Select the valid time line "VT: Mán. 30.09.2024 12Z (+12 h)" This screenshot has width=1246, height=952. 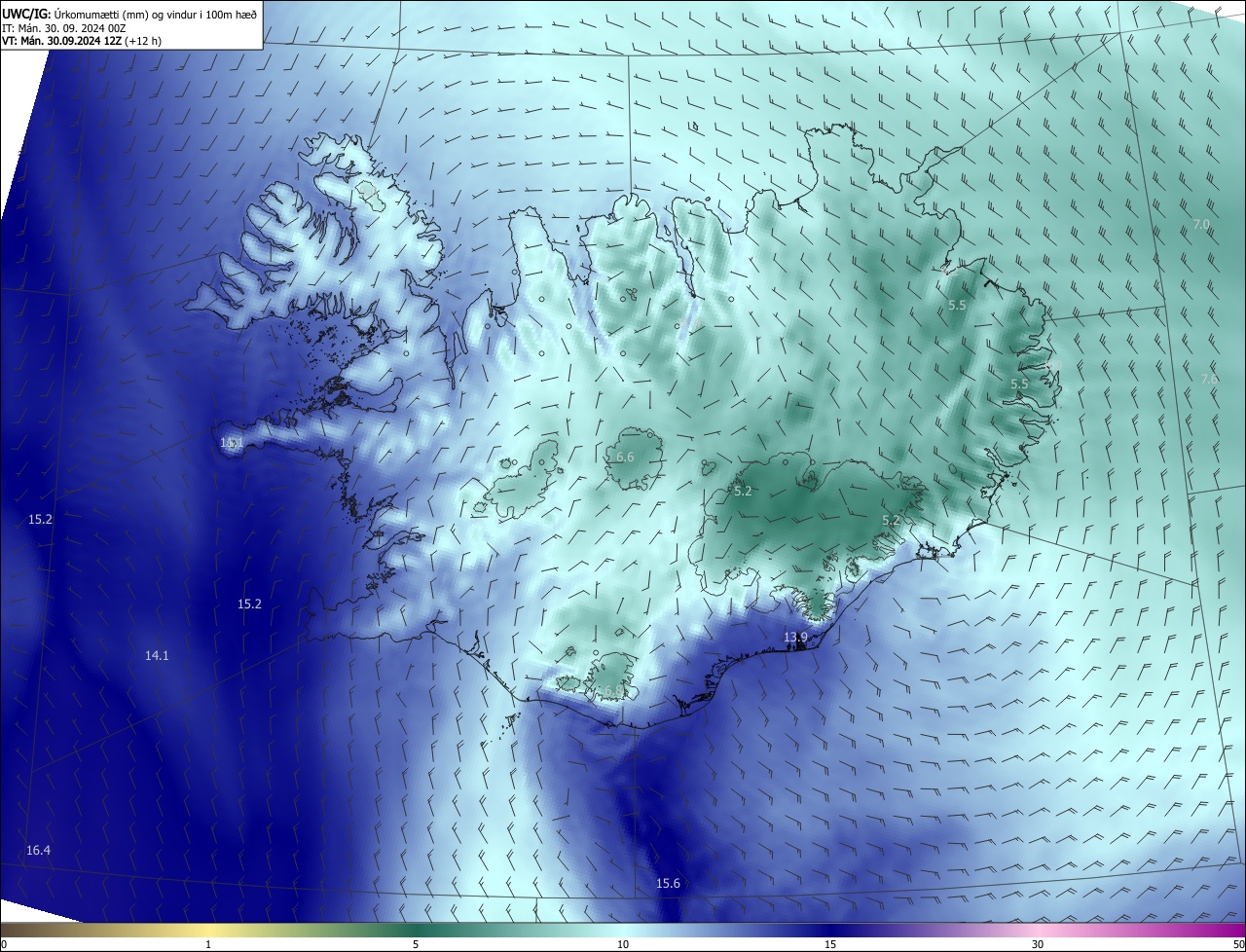(82, 41)
